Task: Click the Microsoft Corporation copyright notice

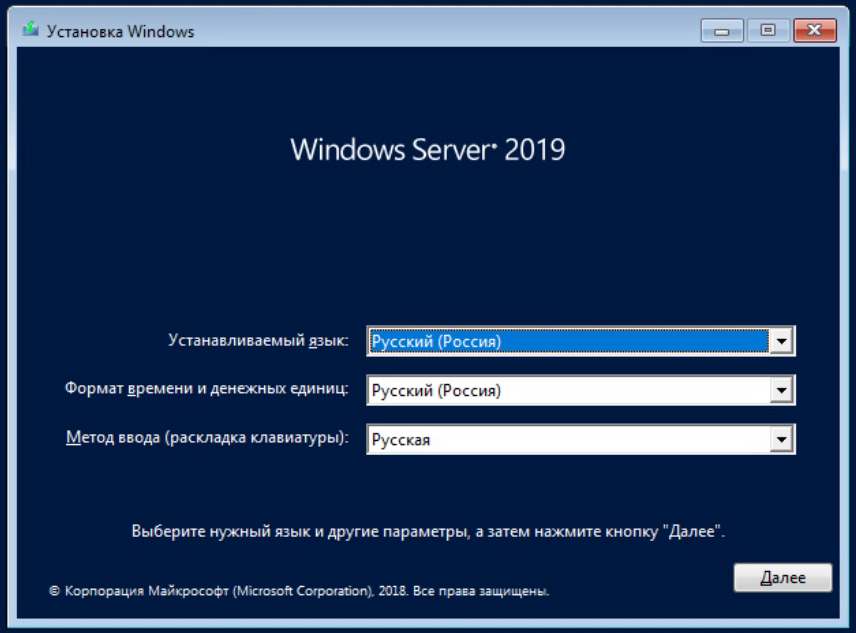Action: click(299, 591)
